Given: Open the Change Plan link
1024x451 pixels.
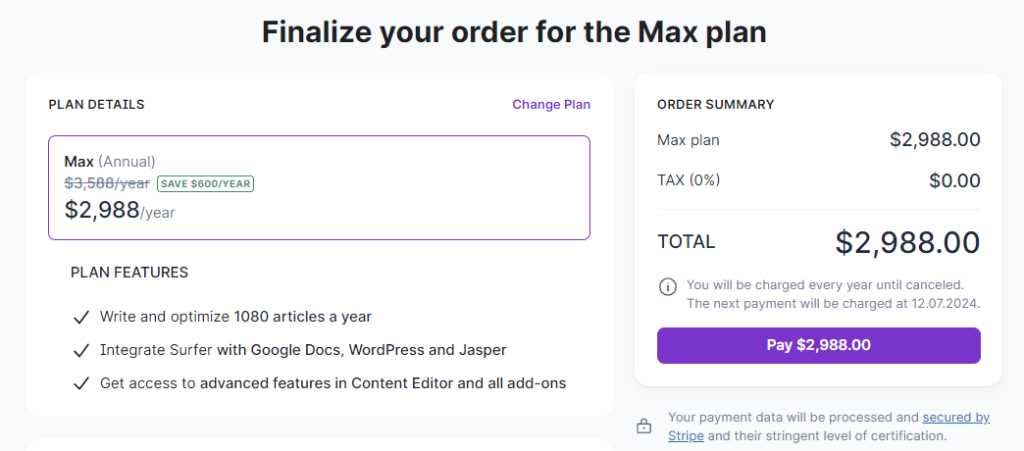Looking at the screenshot, I should 551,104.
